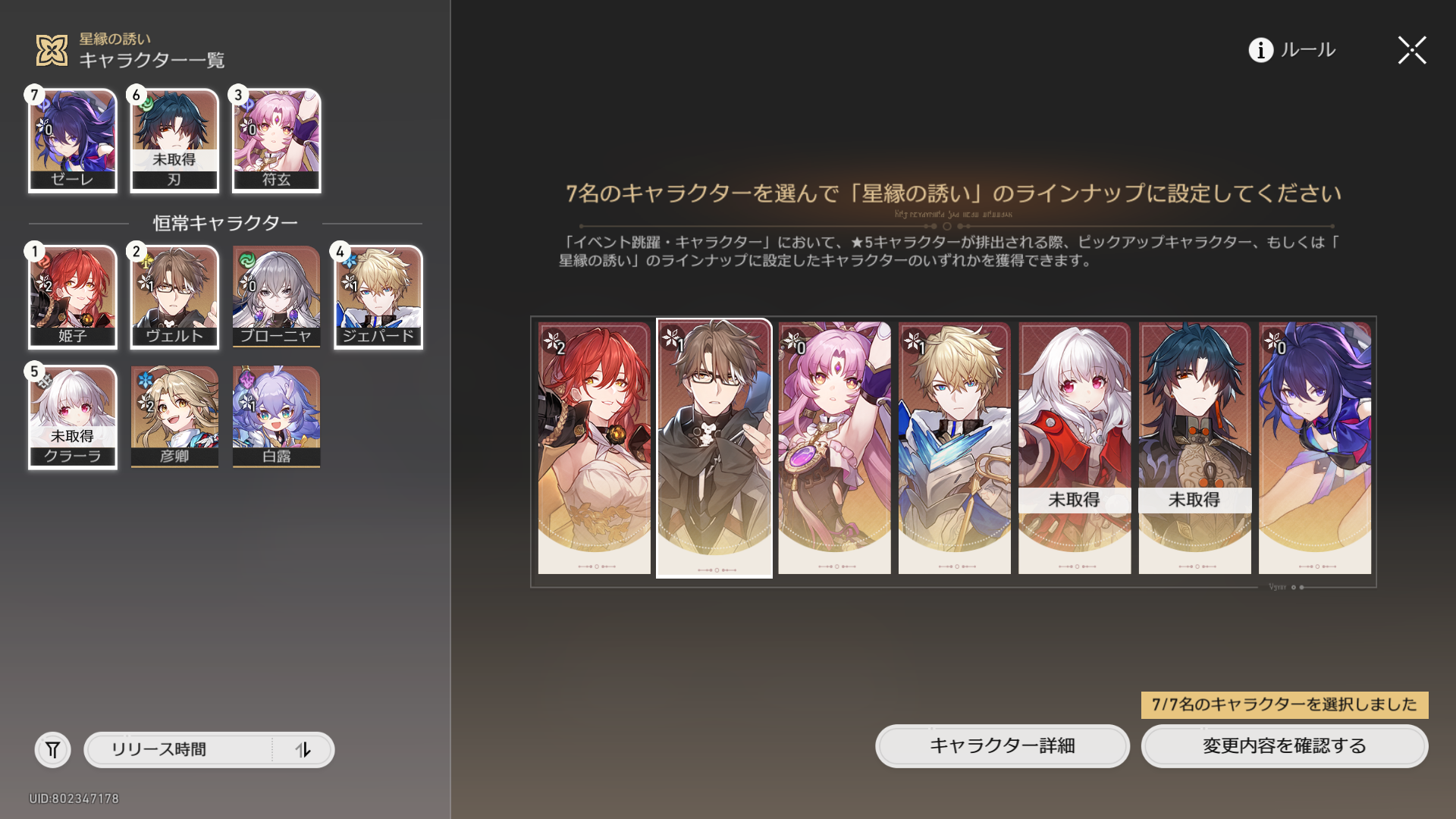Screen dimensions: 1456x819
Task: Select highlighted ヴェルト card in lineup row
Action: 714,448
